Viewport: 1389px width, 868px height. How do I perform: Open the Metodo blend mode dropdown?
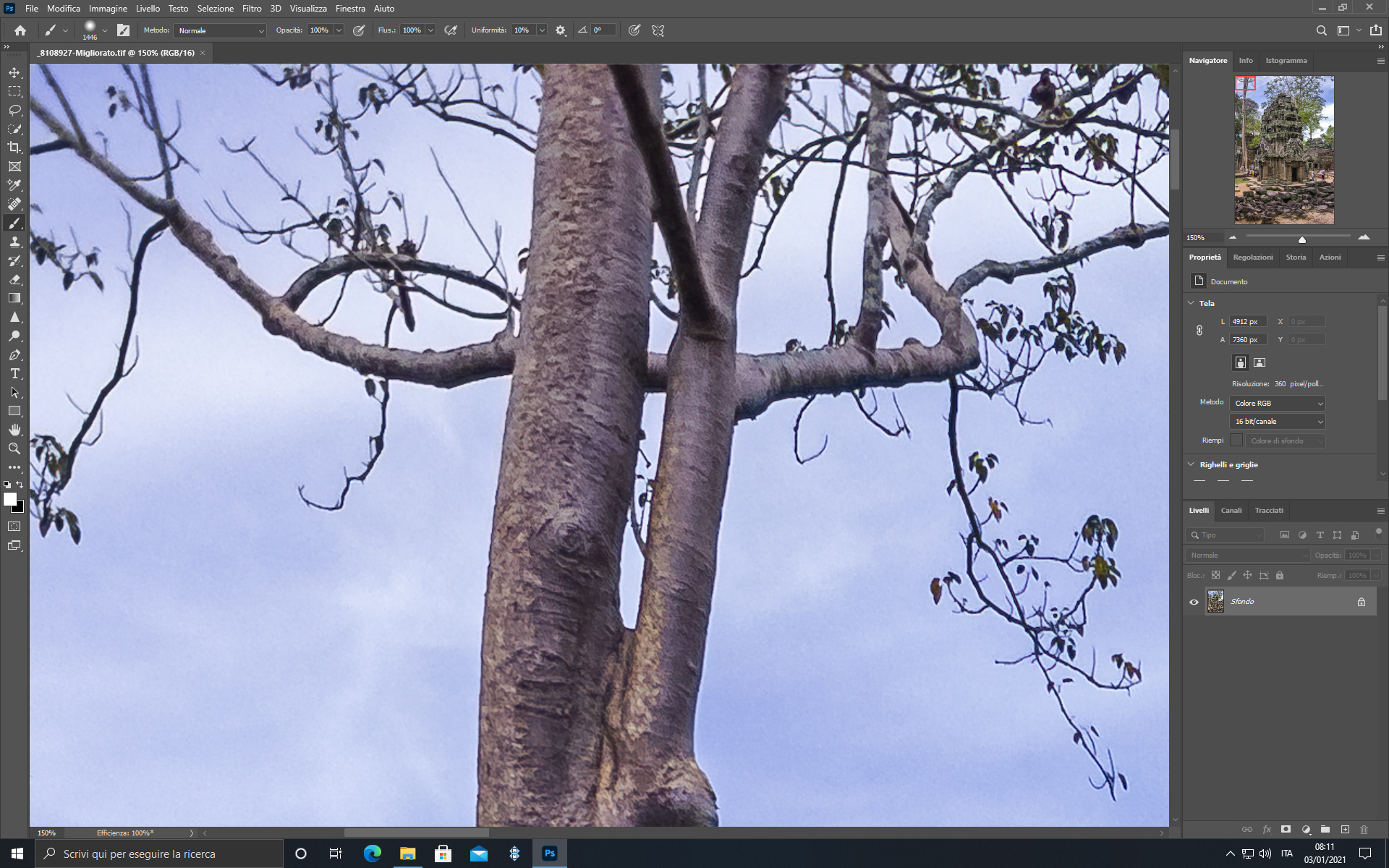[220, 30]
